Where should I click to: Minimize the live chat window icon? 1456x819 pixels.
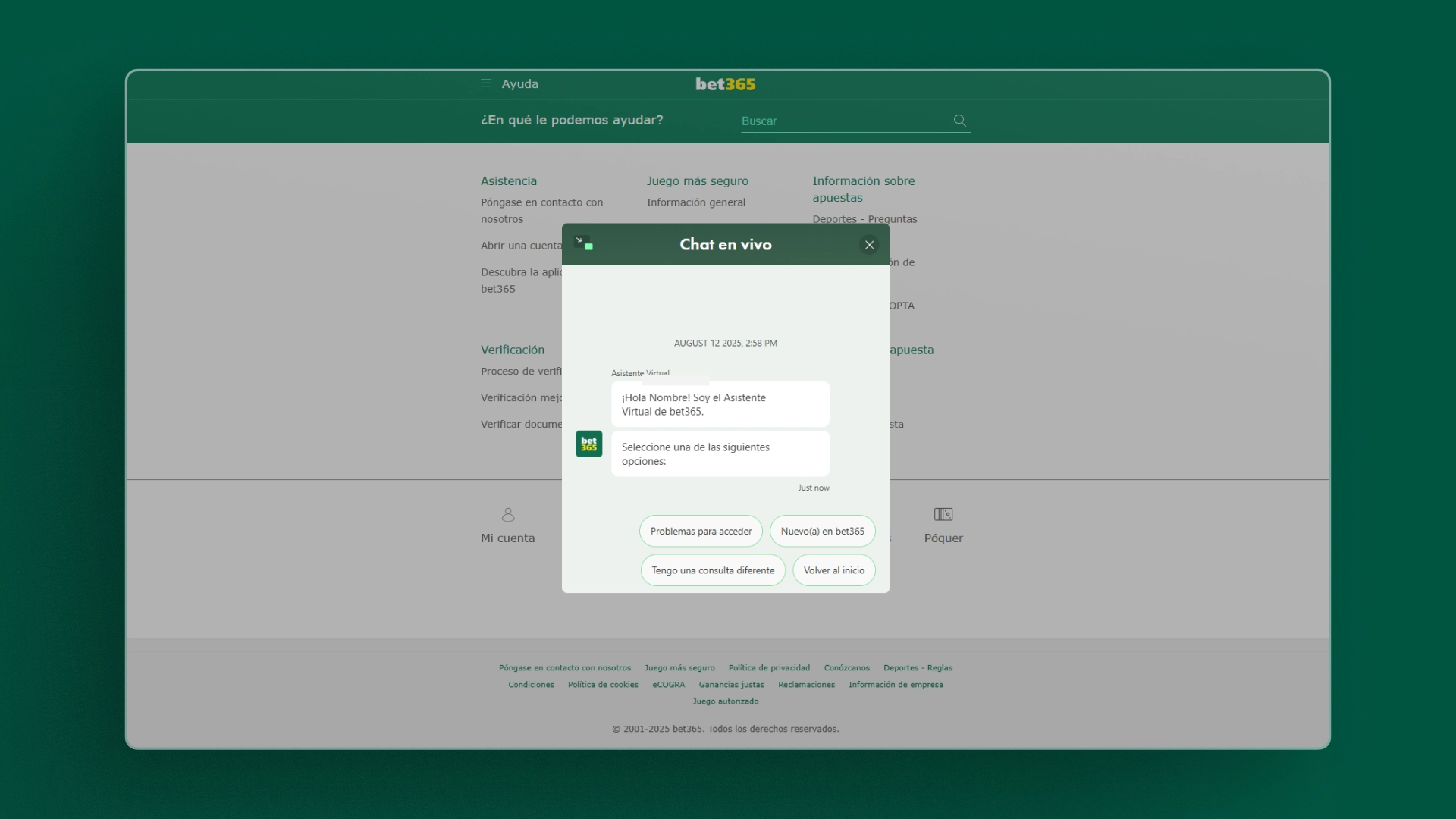point(583,243)
